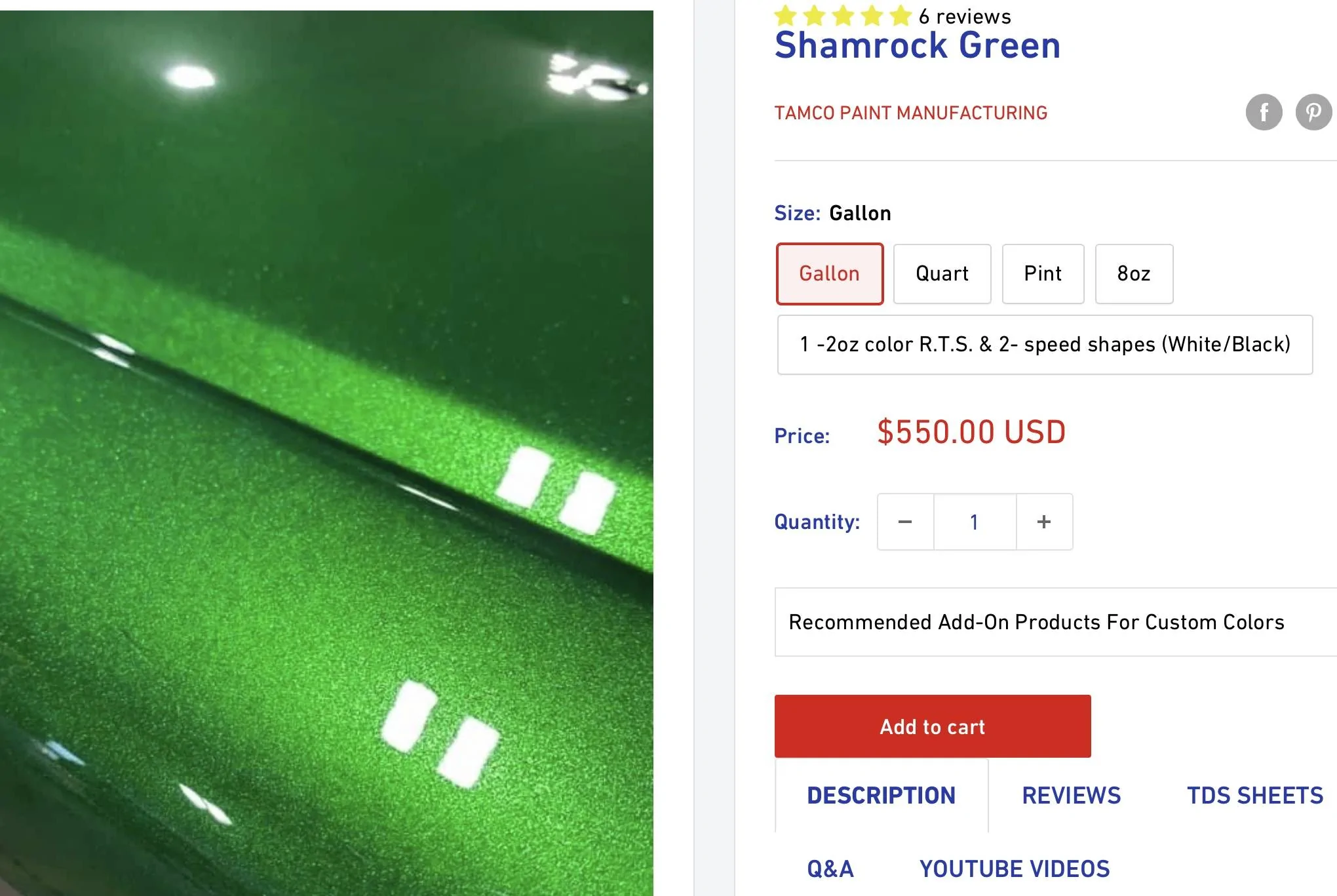Click the quantity number field

pos(975,522)
